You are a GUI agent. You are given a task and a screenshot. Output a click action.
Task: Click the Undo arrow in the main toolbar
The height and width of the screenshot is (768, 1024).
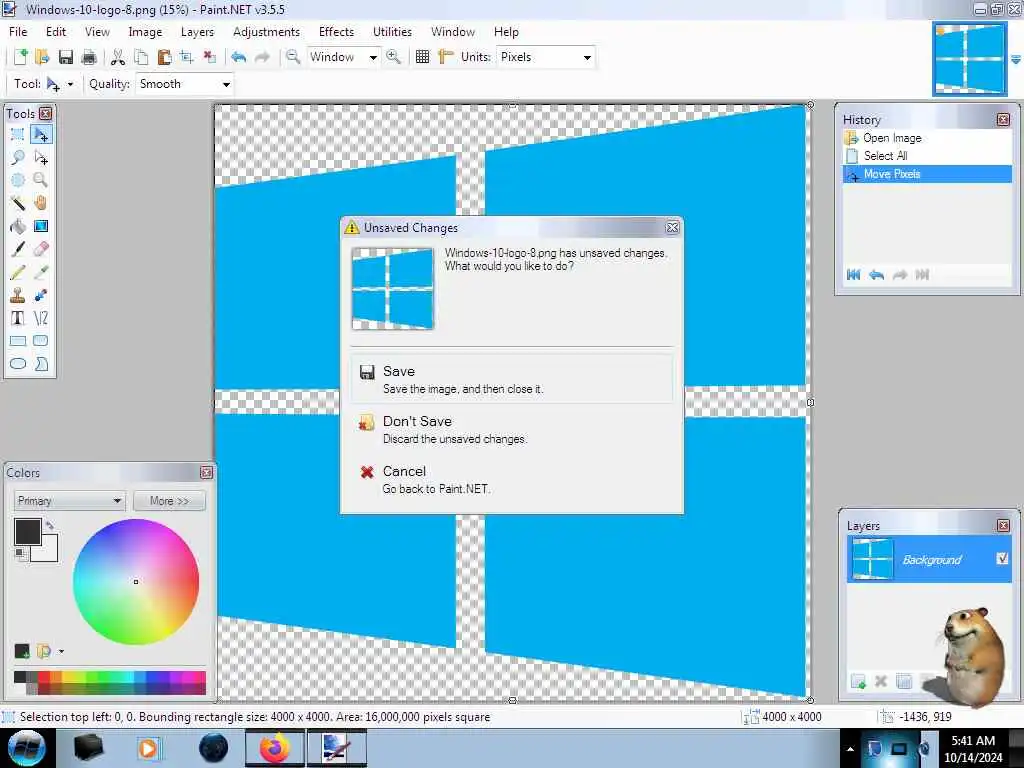pyautogui.click(x=238, y=57)
